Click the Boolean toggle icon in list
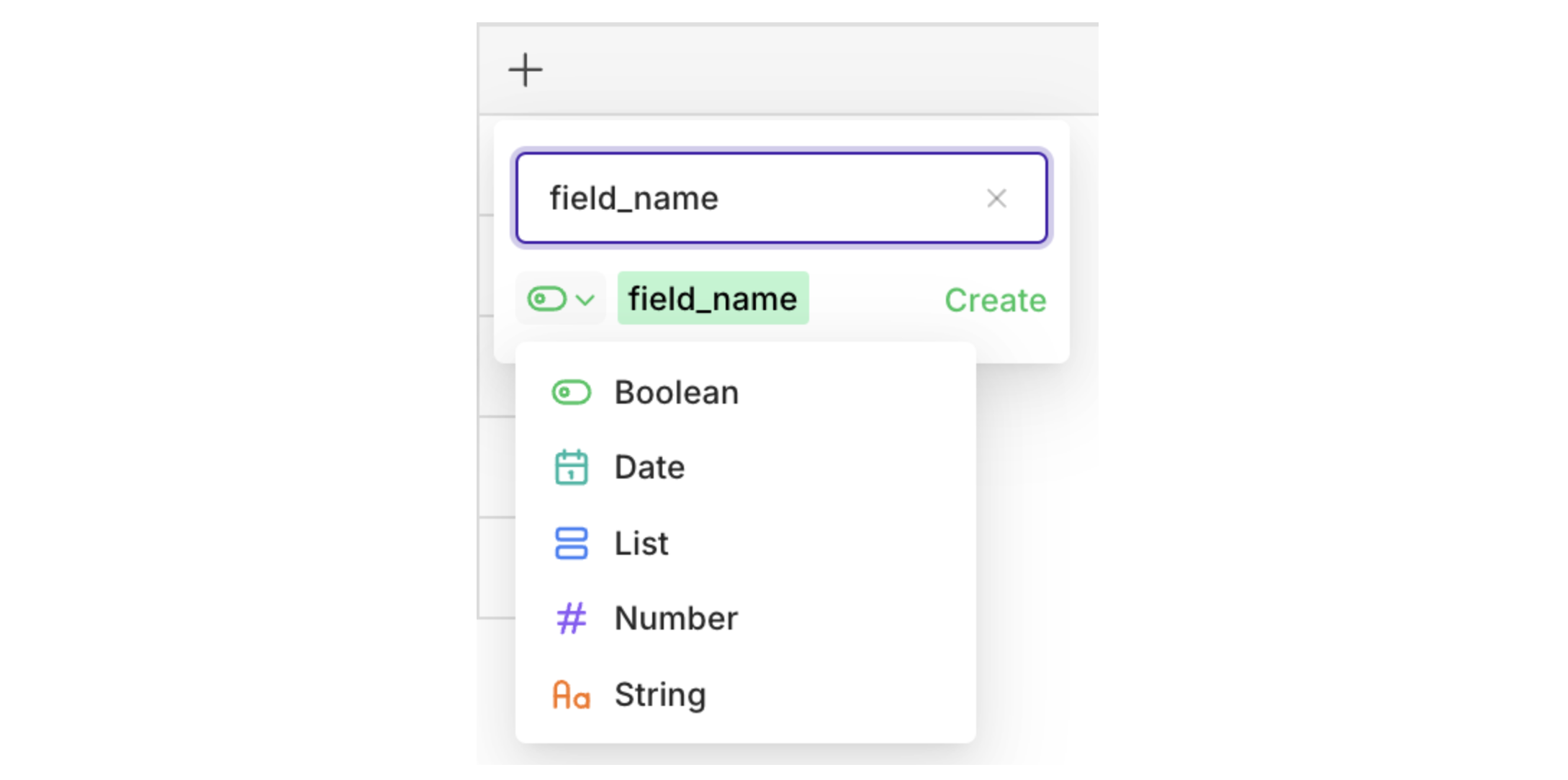 [571, 393]
